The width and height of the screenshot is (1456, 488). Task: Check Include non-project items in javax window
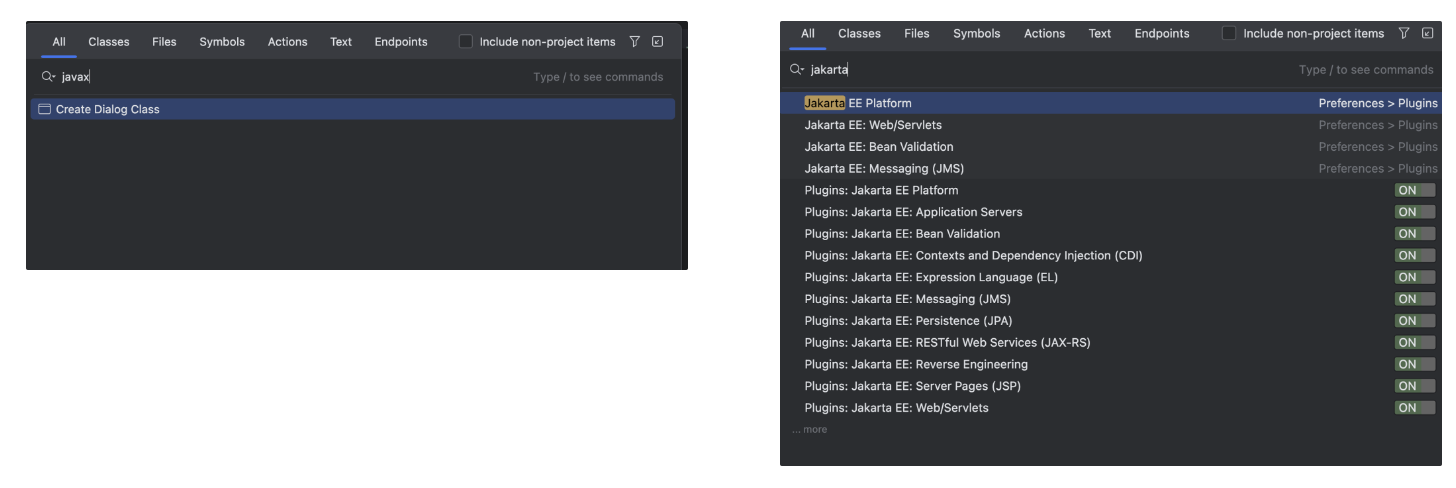pyautogui.click(x=466, y=42)
